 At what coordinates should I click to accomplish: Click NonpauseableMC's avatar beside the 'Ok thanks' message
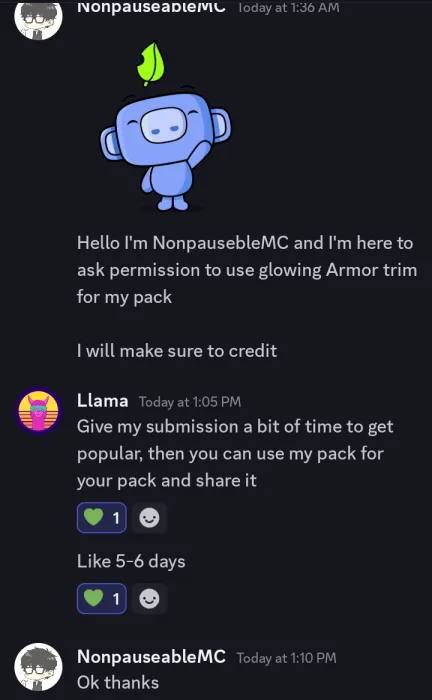pyautogui.click(x=38, y=667)
